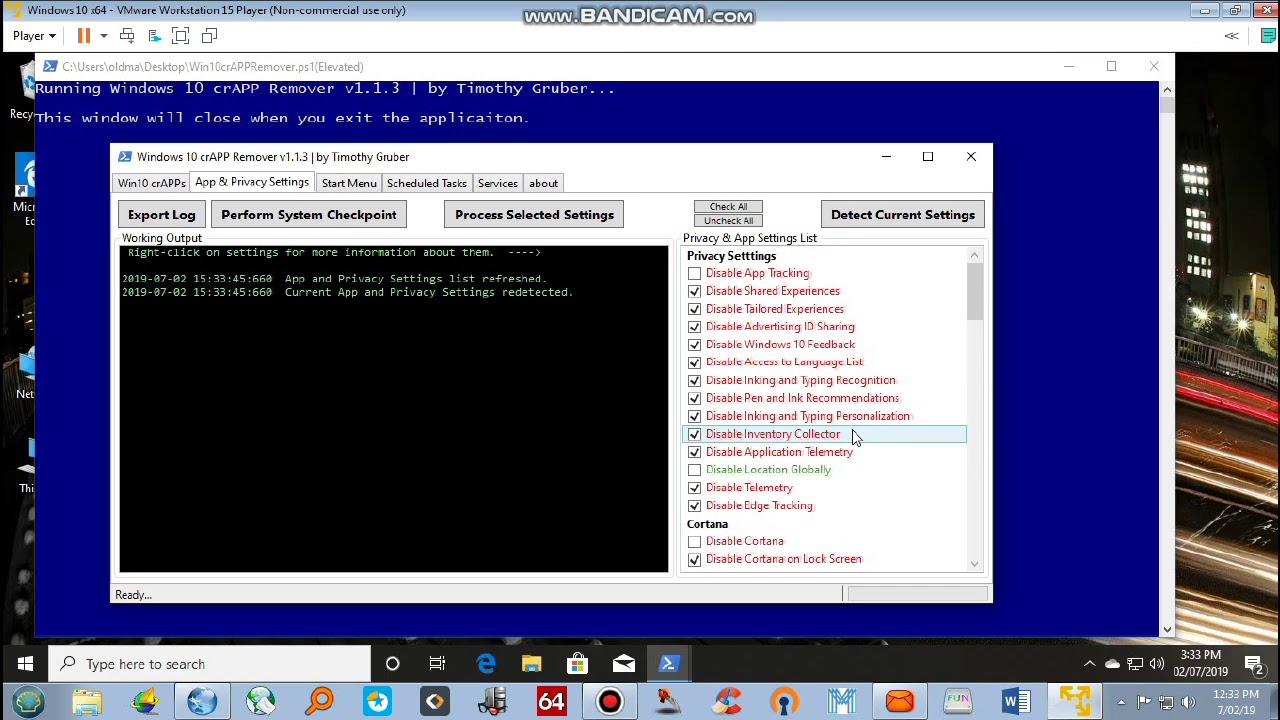Check the Disable Cortana checkbox

(x=694, y=541)
